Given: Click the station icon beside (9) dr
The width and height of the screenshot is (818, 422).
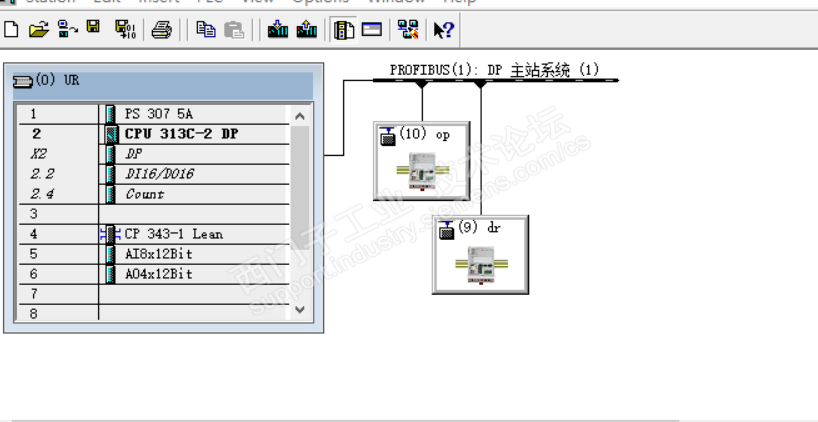Looking at the screenshot, I should click(447, 230).
